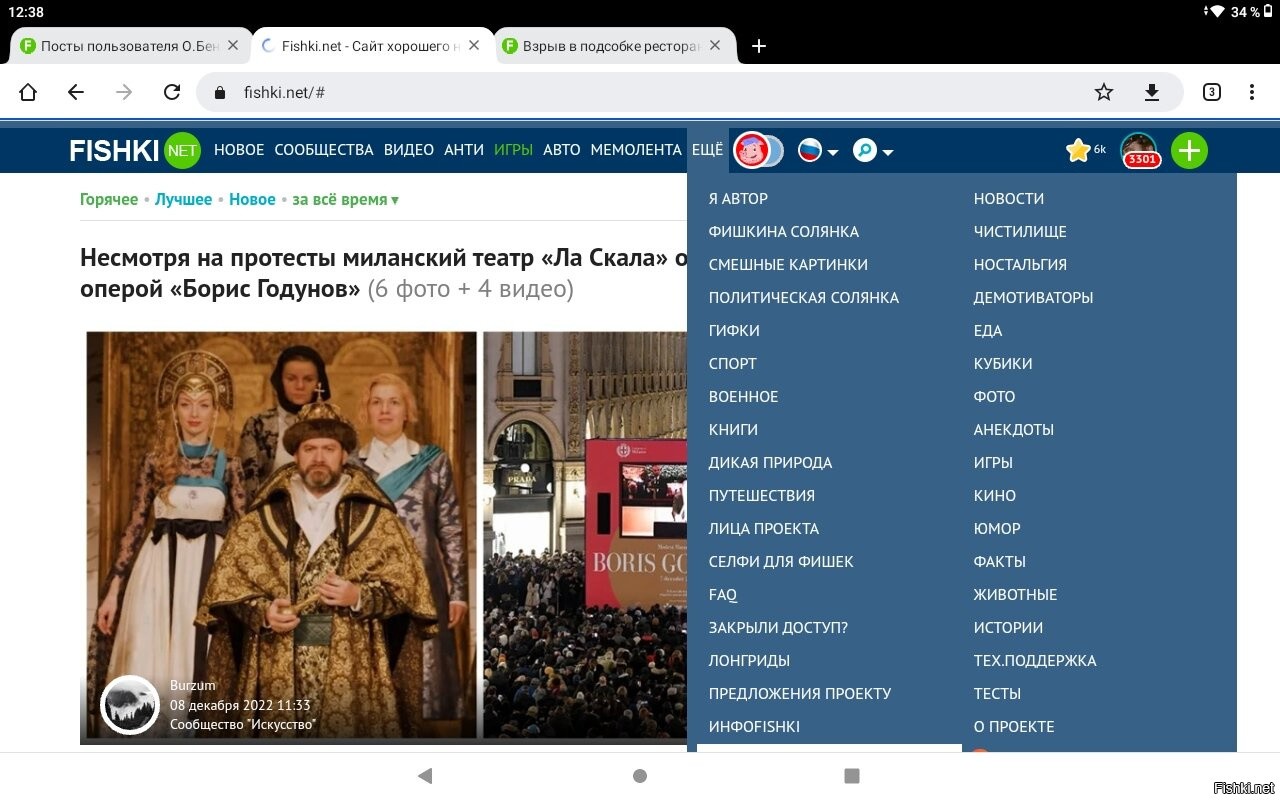Click the browser download icon

pyautogui.click(x=1151, y=92)
